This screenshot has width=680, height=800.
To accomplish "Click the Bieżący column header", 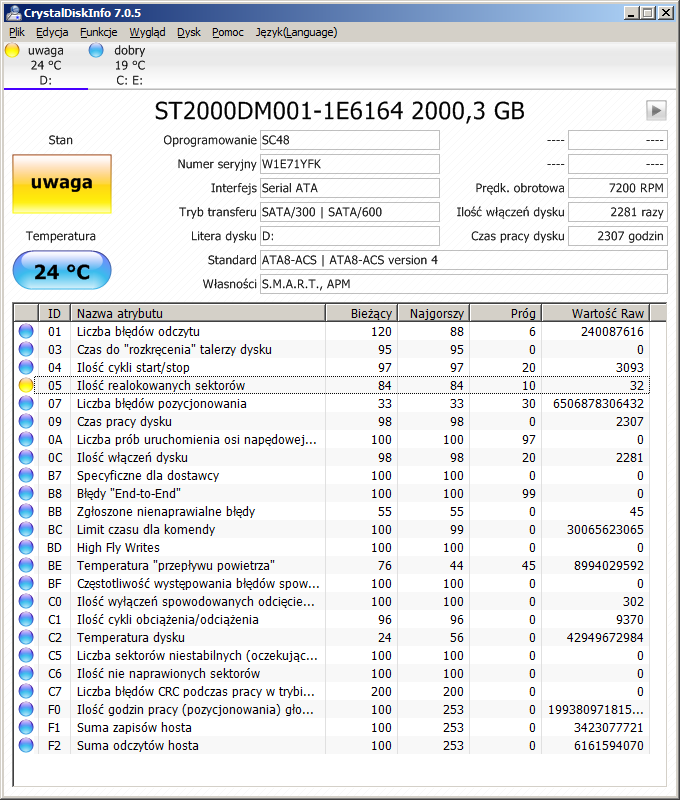I will pos(361,313).
